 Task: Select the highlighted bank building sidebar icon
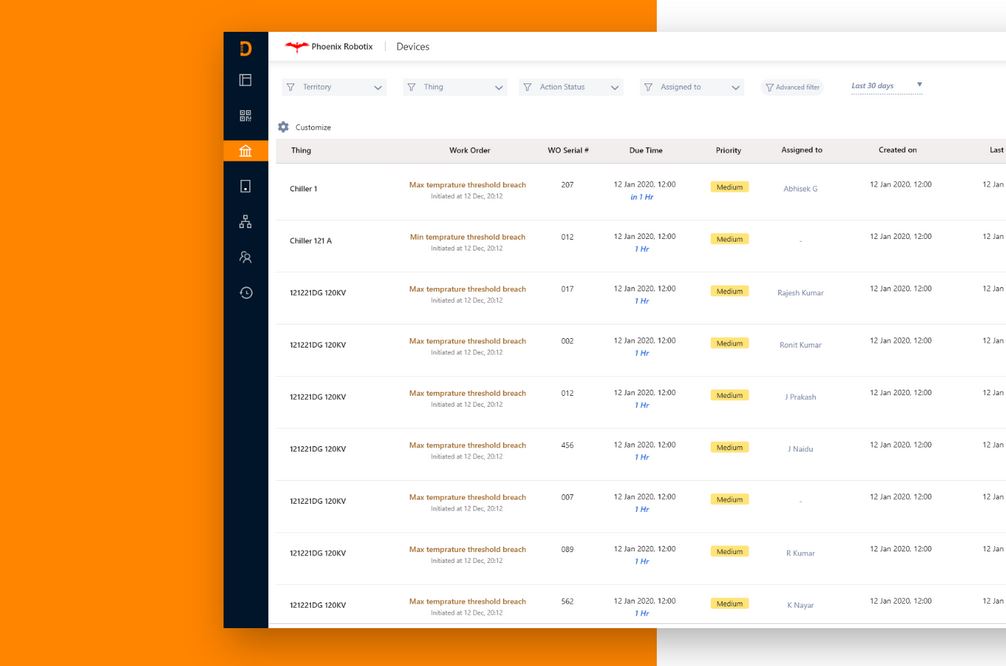tap(245, 151)
